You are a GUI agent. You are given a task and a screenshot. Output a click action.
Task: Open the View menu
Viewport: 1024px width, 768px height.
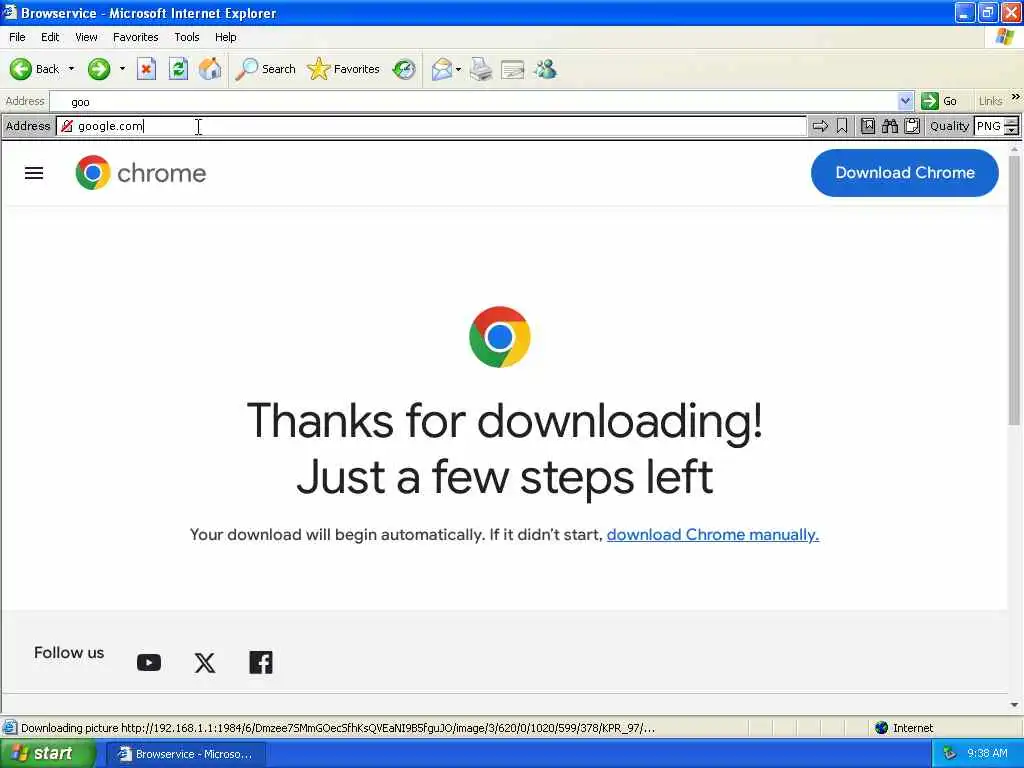(x=86, y=37)
